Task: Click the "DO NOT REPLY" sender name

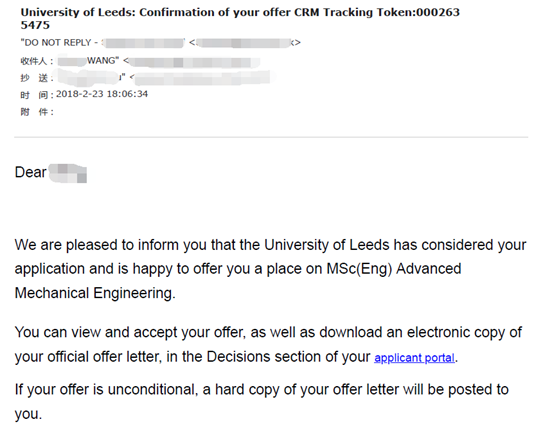Action: tap(59, 43)
